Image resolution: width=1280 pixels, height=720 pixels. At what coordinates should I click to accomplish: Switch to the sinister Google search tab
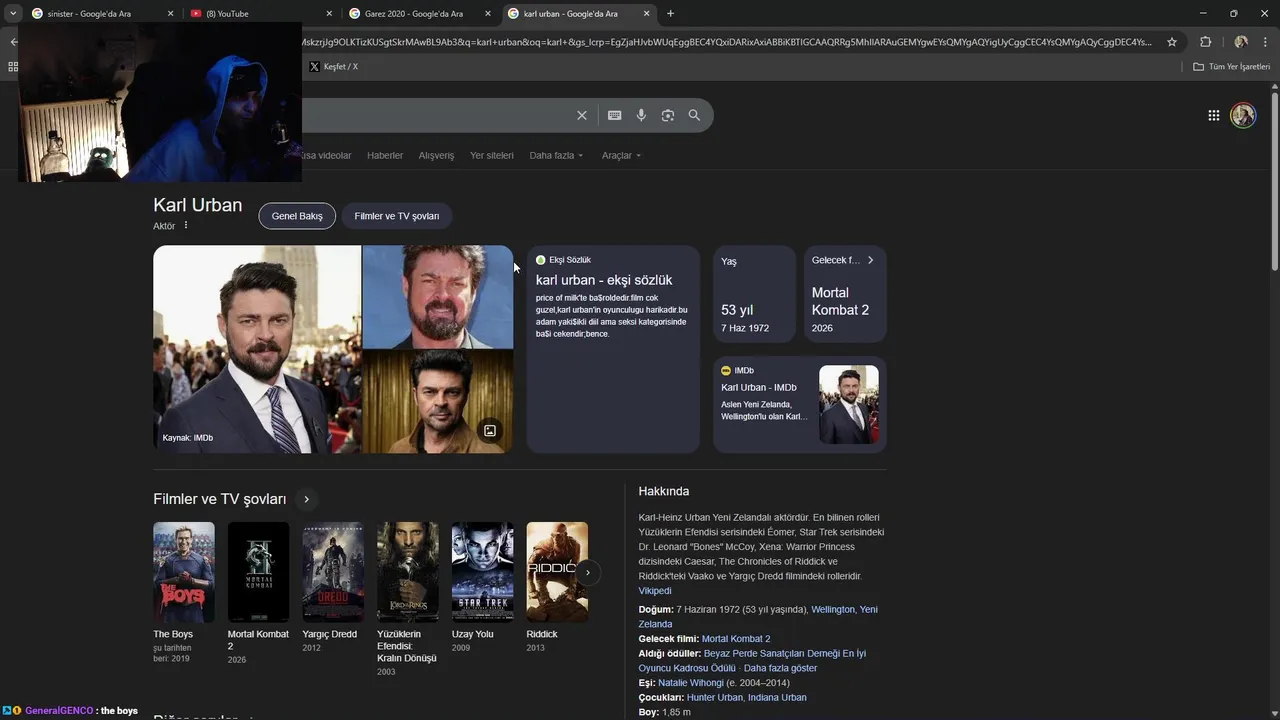point(102,13)
